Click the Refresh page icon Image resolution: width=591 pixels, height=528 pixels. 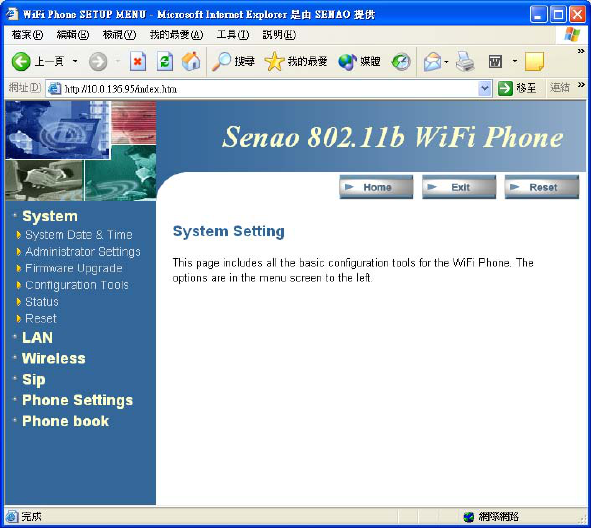coord(165,61)
